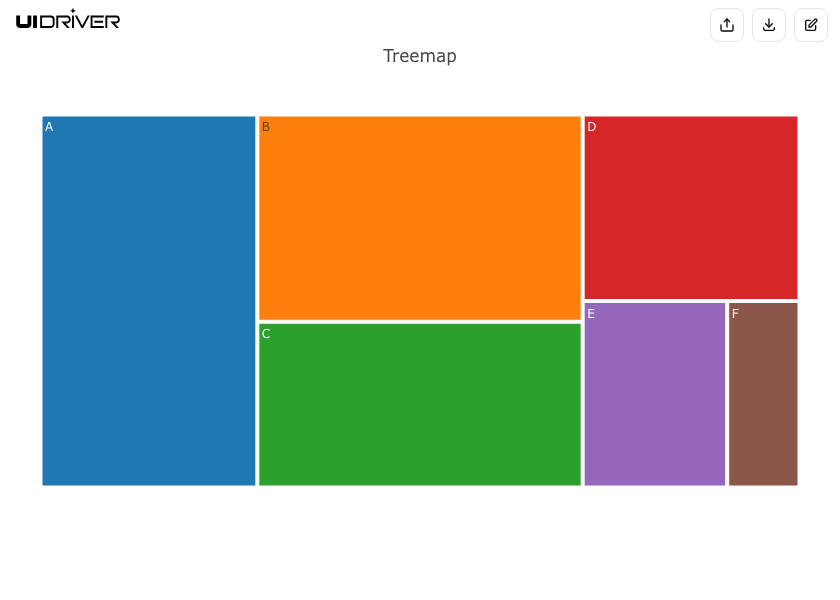Click the "F" label text

(x=735, y=314)
